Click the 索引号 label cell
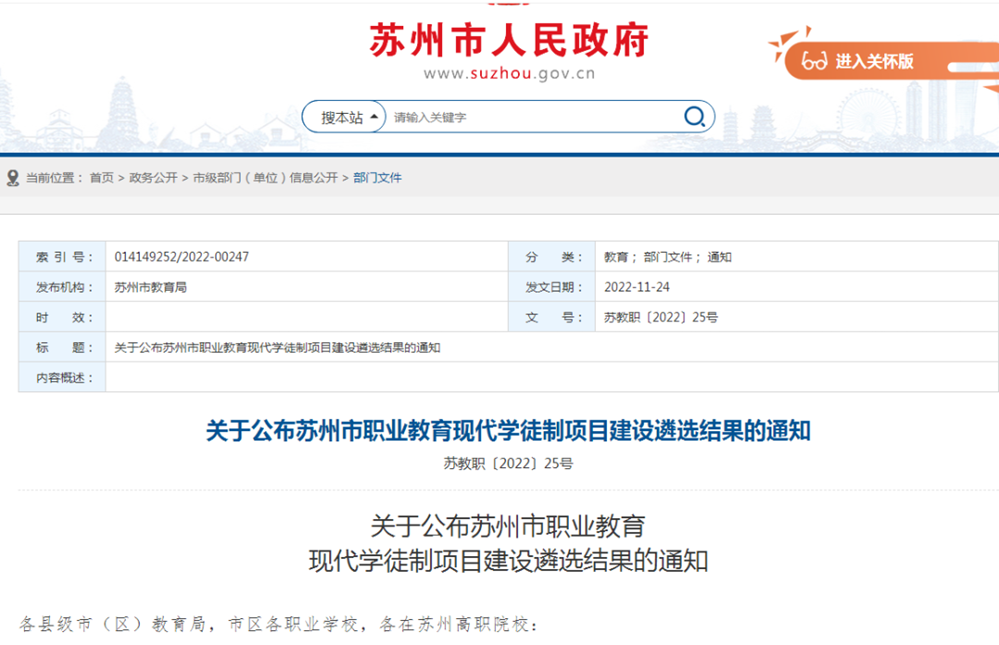Viewport: 999px width, 645px height. pyautogui.click(x=62, y=257)
